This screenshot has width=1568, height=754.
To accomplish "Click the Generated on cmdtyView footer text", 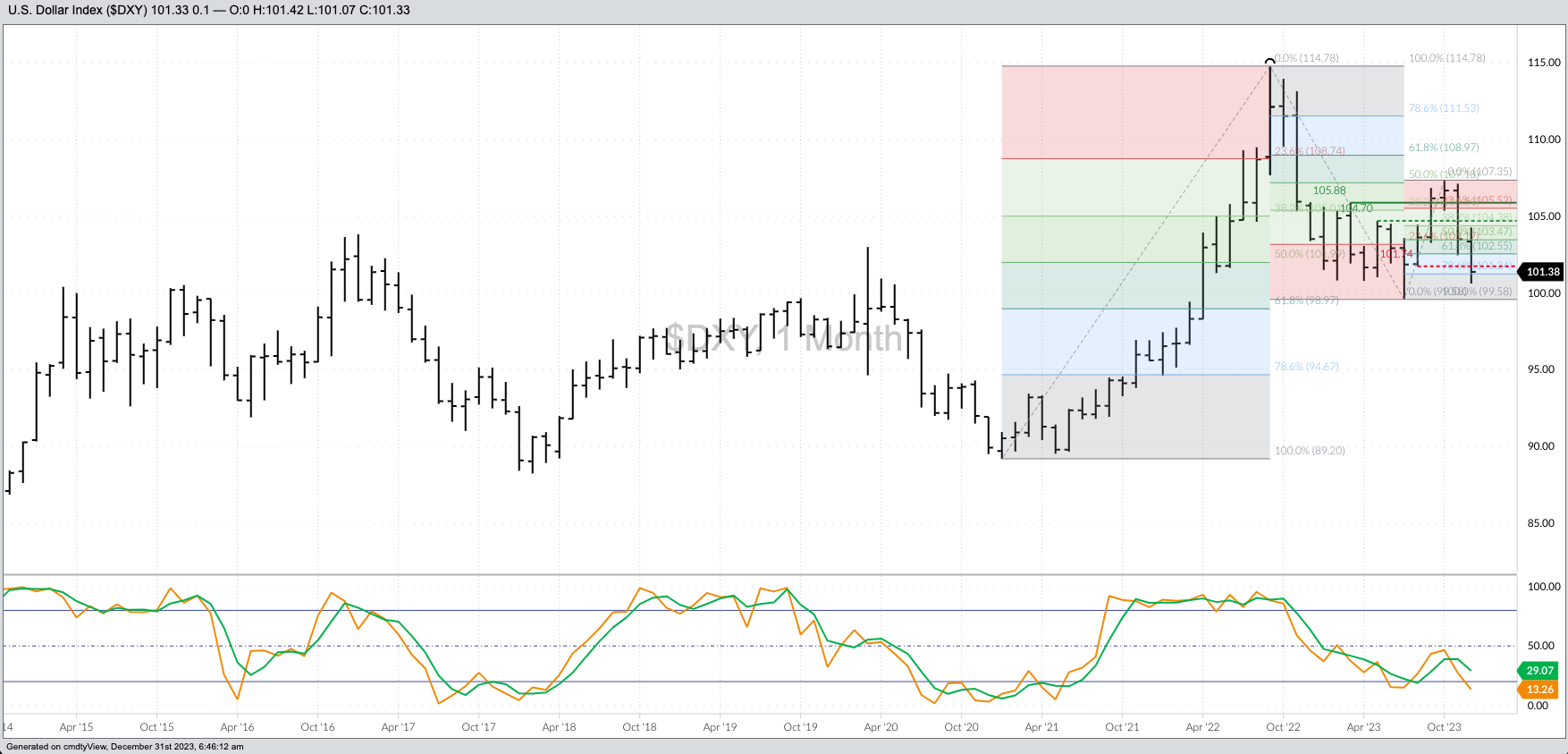I will (x=124, y=747).
